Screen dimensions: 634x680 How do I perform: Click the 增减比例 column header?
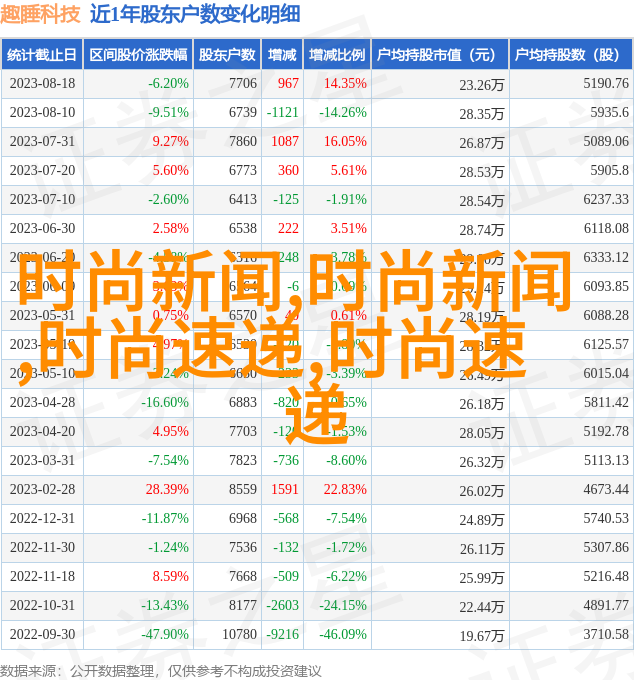click(337, 55)
